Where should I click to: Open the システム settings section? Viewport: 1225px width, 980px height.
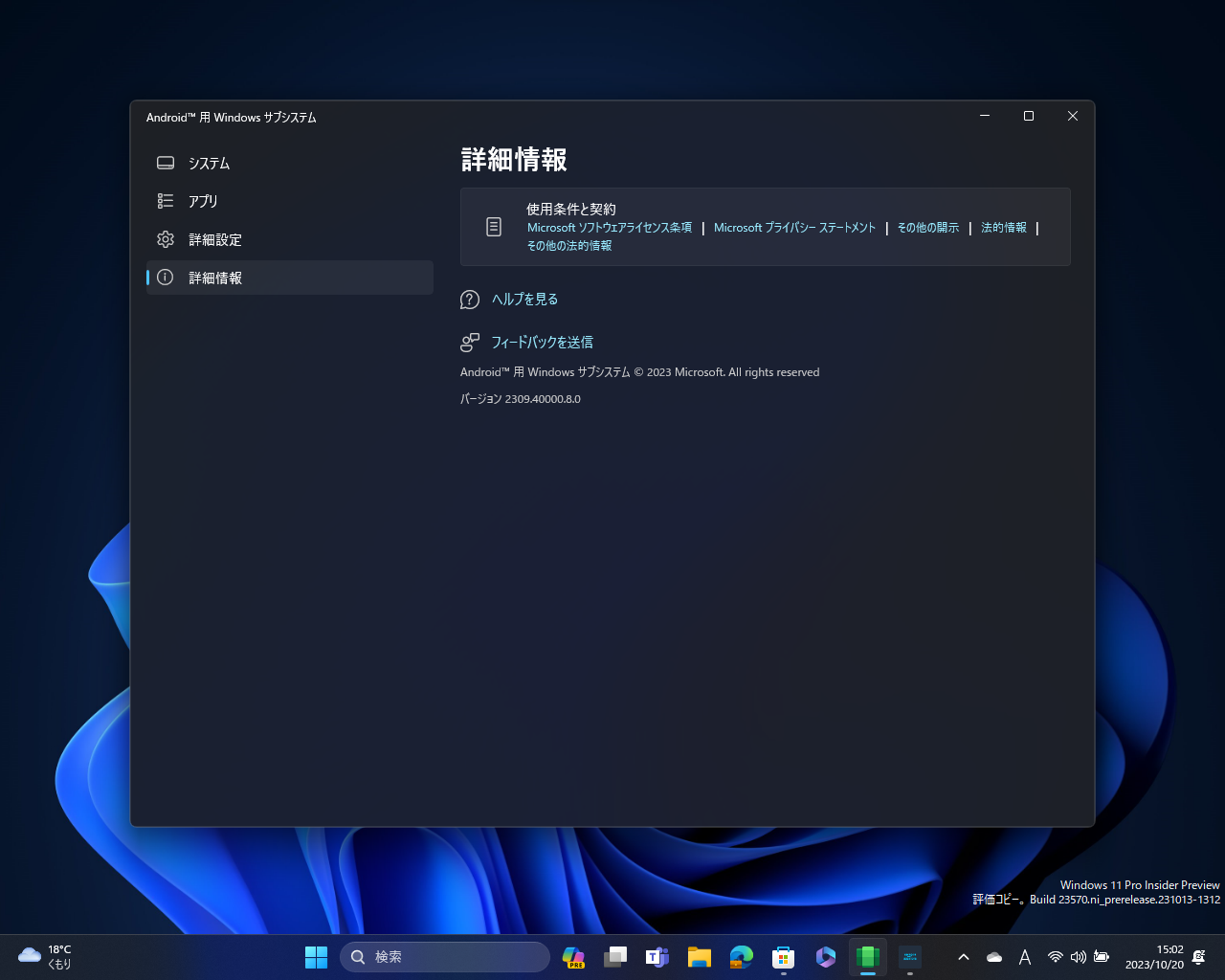[209, 163]
